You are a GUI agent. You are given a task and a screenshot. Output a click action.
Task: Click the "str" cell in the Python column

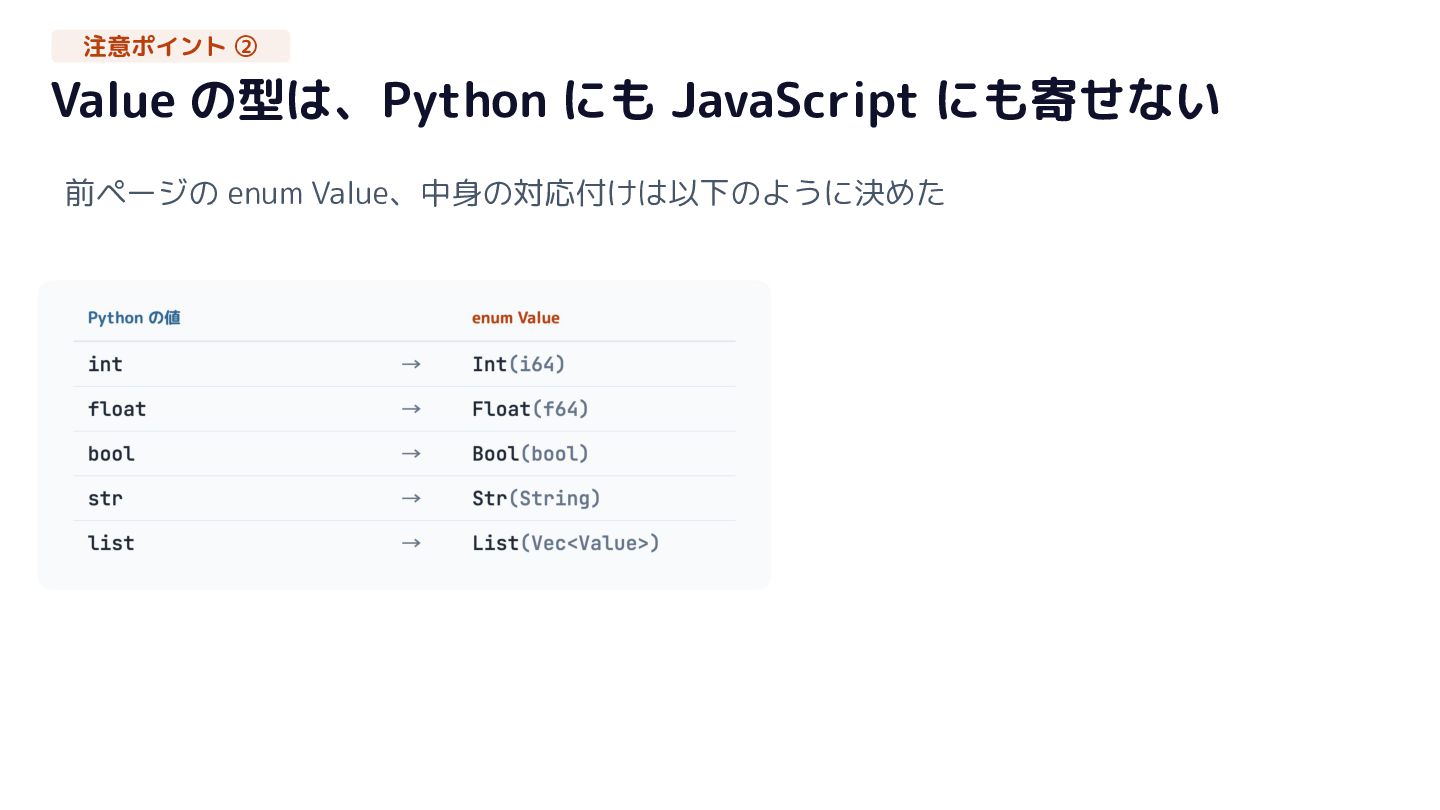pos(105,498)
